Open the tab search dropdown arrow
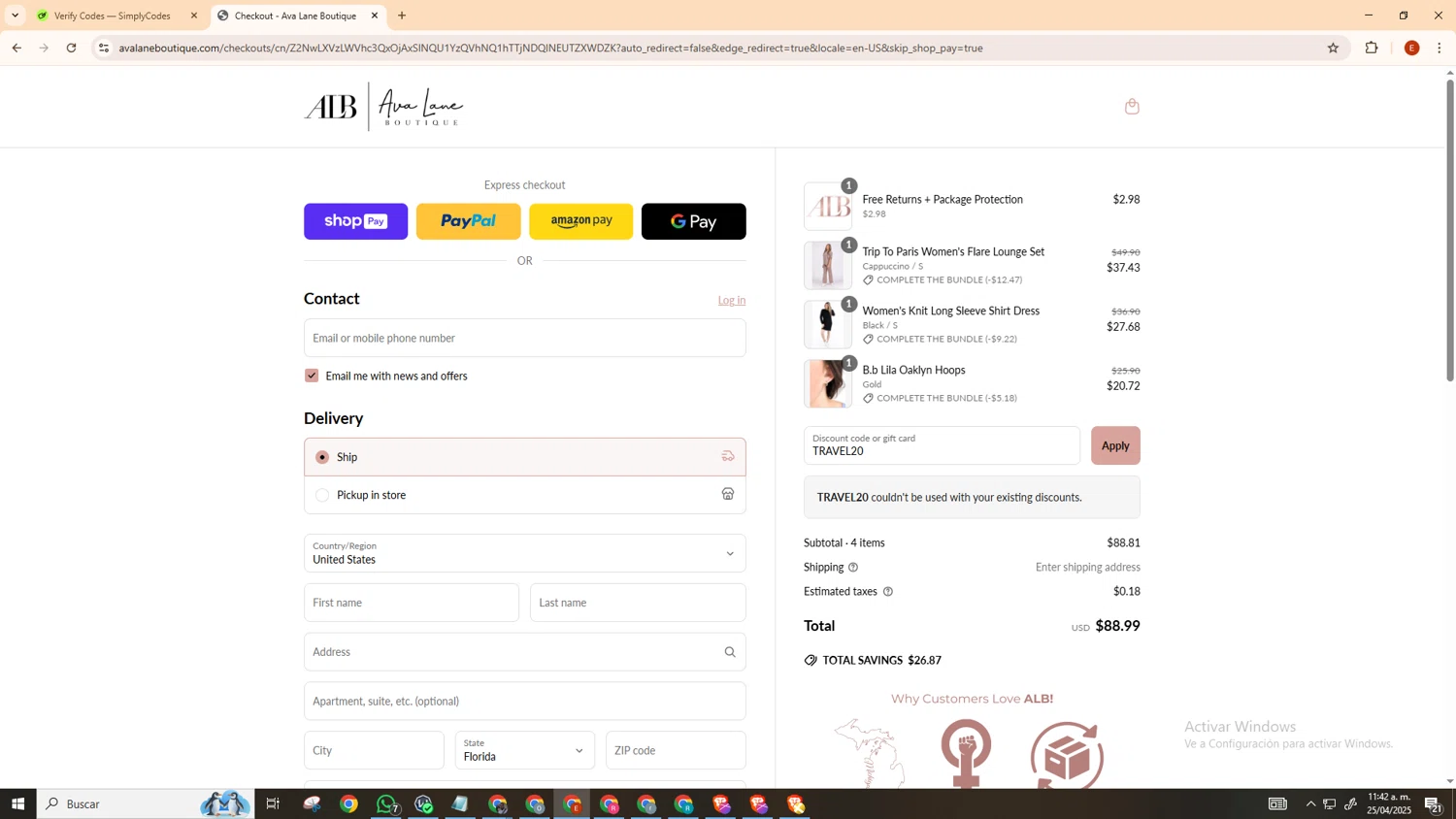Screen dimensions: 1456x819 pyautogui.click(x=15, y=16)
